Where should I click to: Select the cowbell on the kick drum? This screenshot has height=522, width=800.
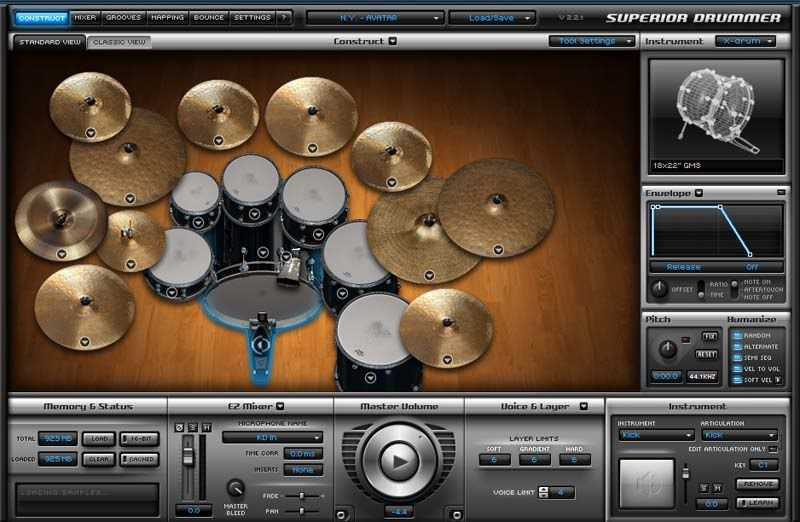pyautogui.click(x=291, y=269)
